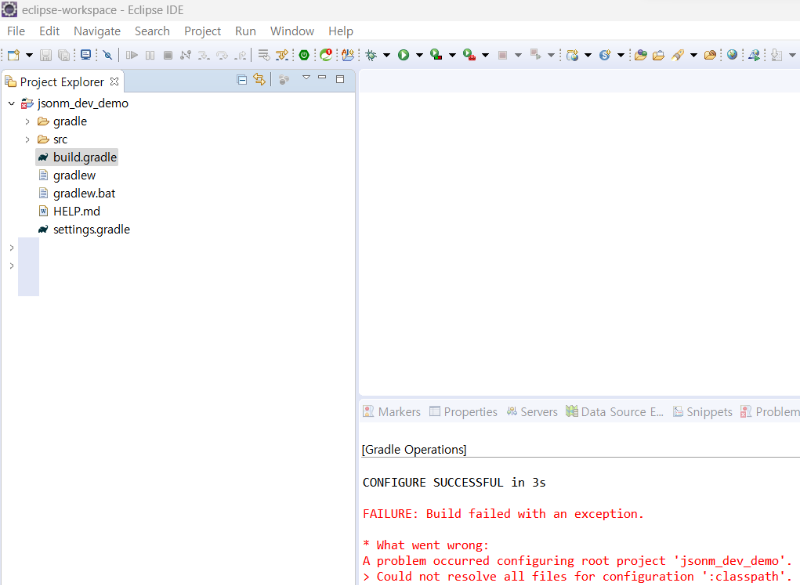Expand the gradle folder
Image resolution: width=800 pixels, height=585 pixels.
pyautogui.click(x=28, y=121)
